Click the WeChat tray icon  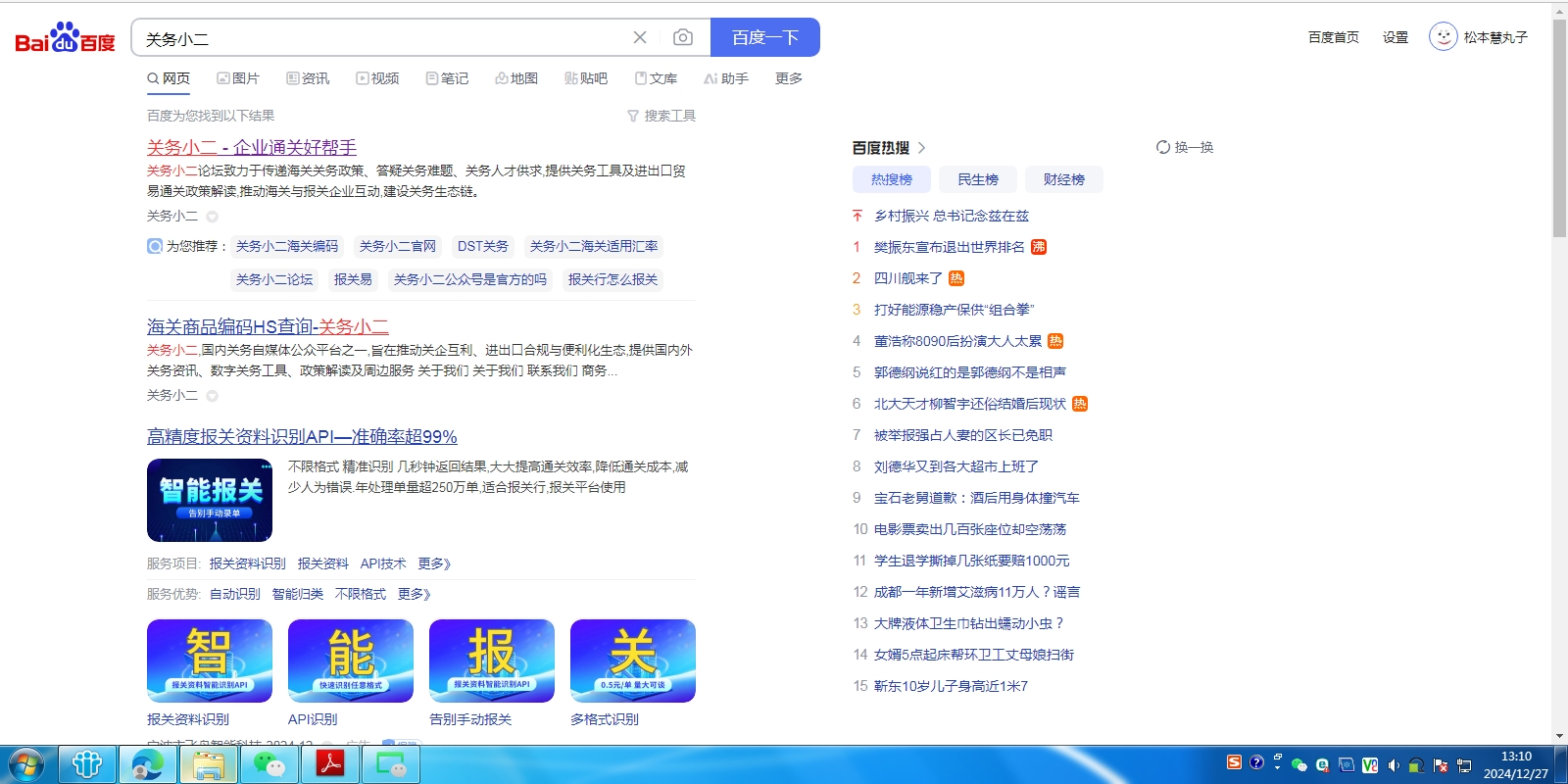(x=1299, y=765)
